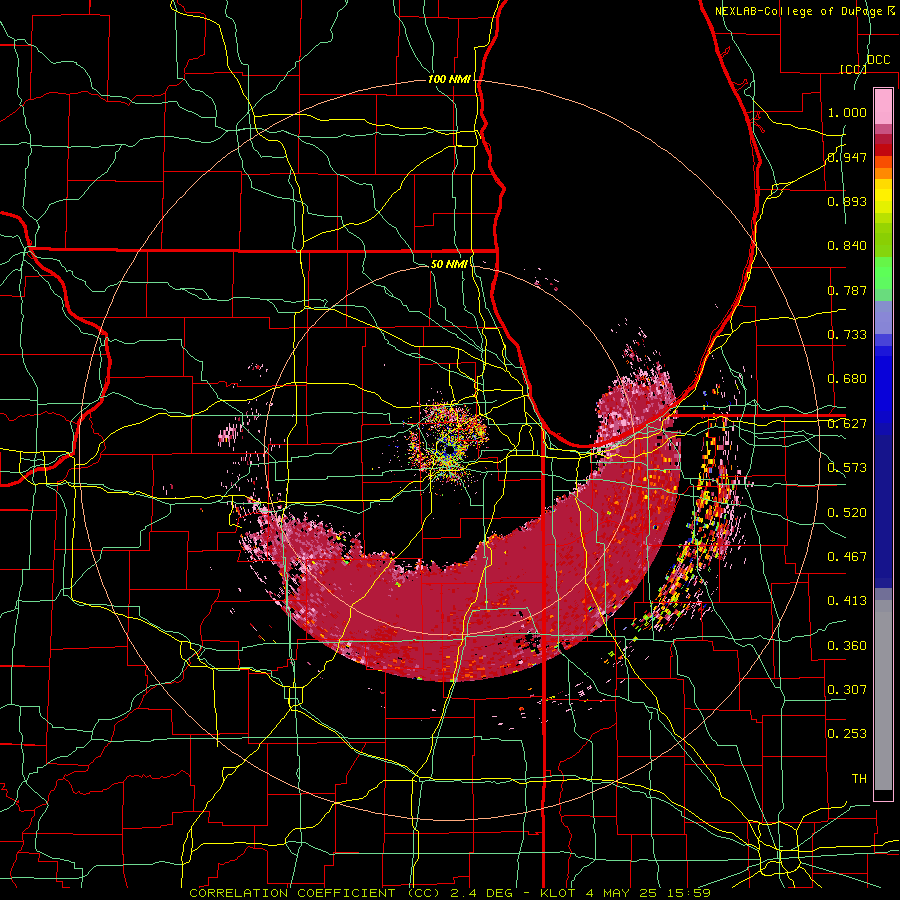Click the 0.413 scale value
This screenshot has width=900, height=900.
pyautogui.click(x=847, y=601)
